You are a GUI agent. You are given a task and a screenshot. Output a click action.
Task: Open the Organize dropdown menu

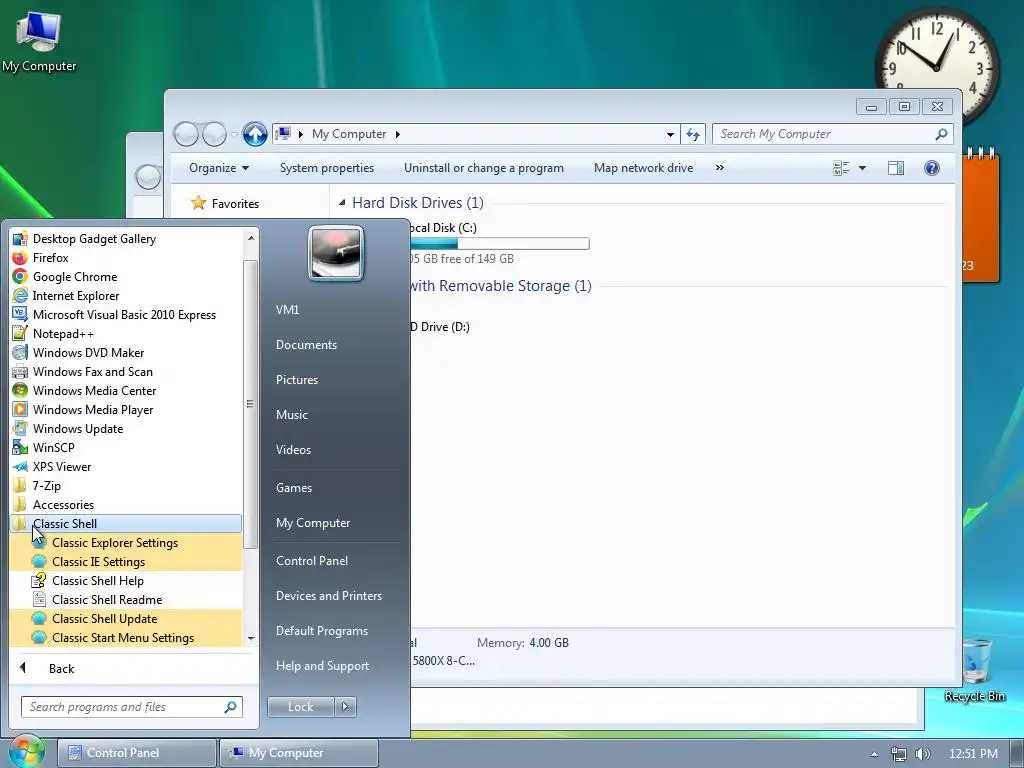tap(219, 168)
